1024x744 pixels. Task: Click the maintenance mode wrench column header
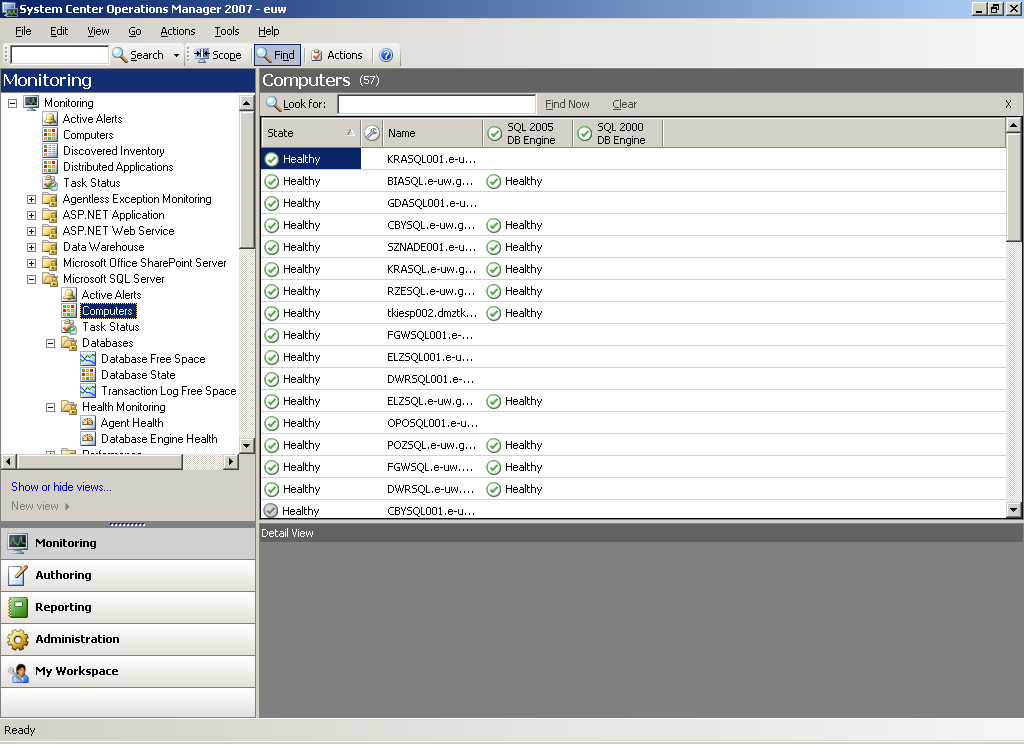372,133
